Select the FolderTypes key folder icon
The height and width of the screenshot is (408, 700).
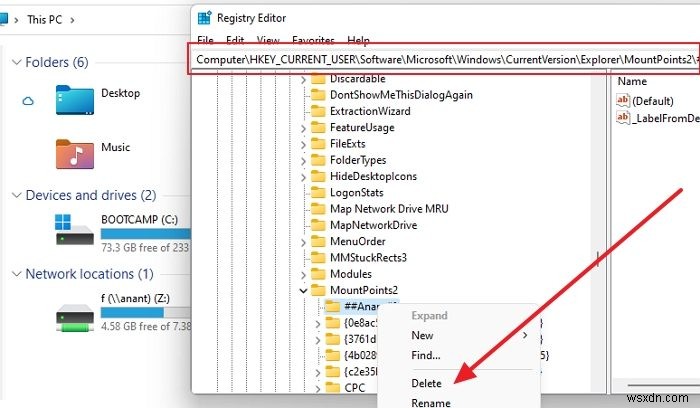318,160
